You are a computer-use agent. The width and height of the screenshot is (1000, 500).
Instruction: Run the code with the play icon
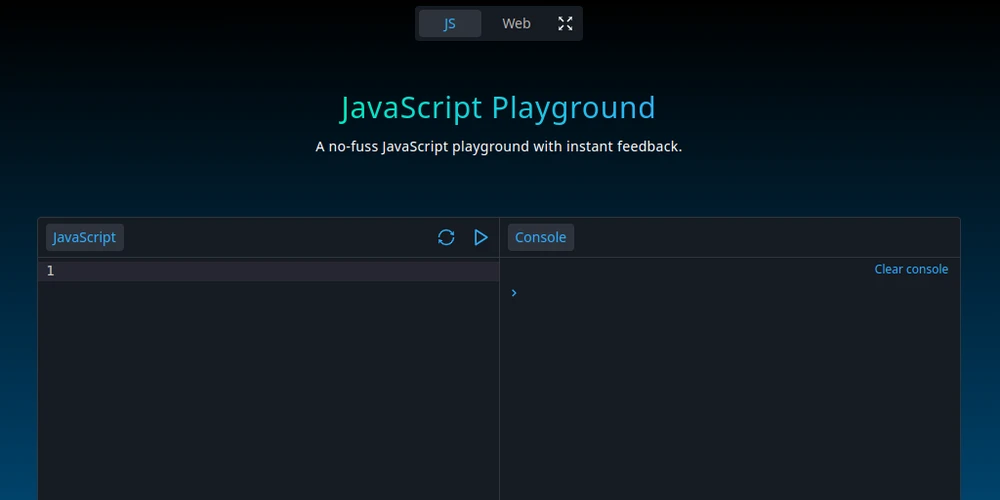coord(481,238)
